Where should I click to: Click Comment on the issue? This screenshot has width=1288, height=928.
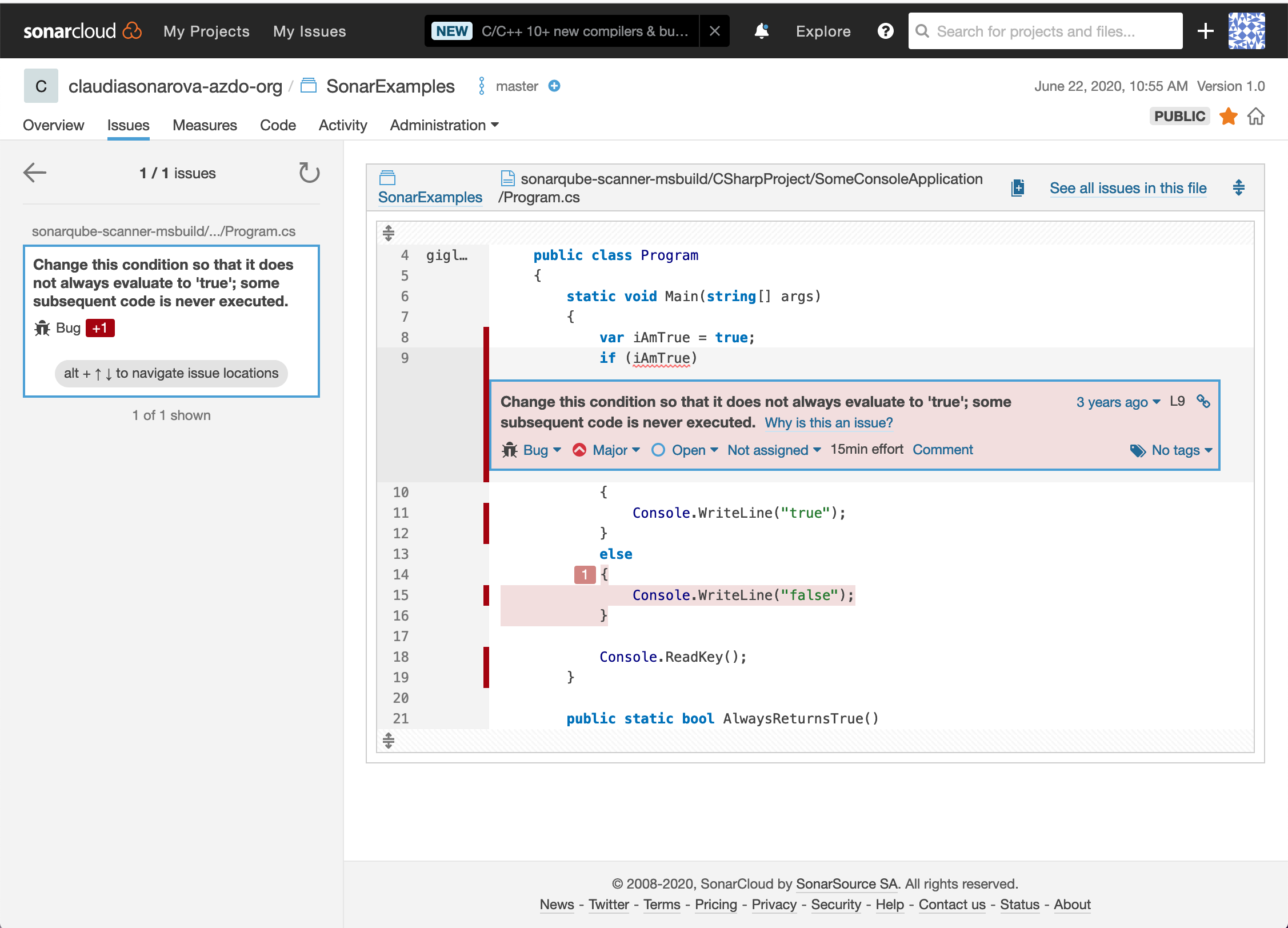(x=942, y=449)
